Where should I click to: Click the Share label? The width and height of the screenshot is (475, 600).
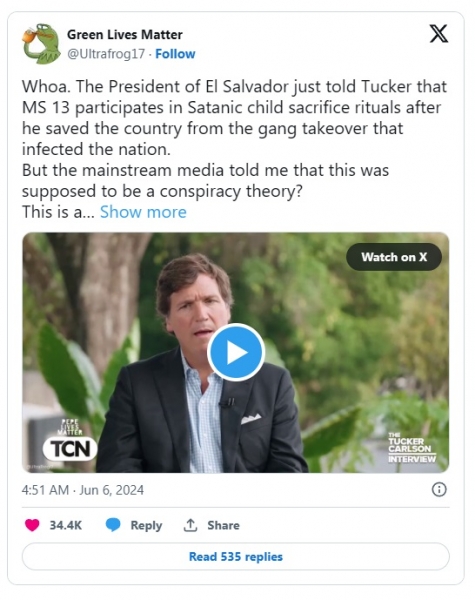[x=223, y=525]
